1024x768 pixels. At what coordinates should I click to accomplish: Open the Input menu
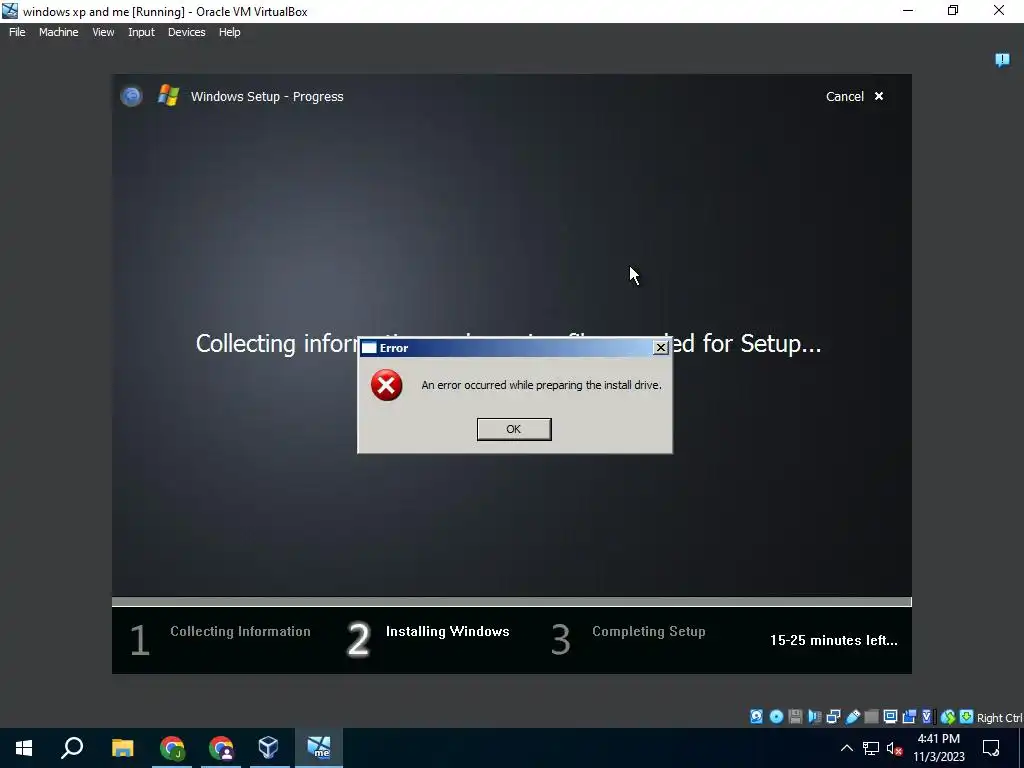(141, 32)
